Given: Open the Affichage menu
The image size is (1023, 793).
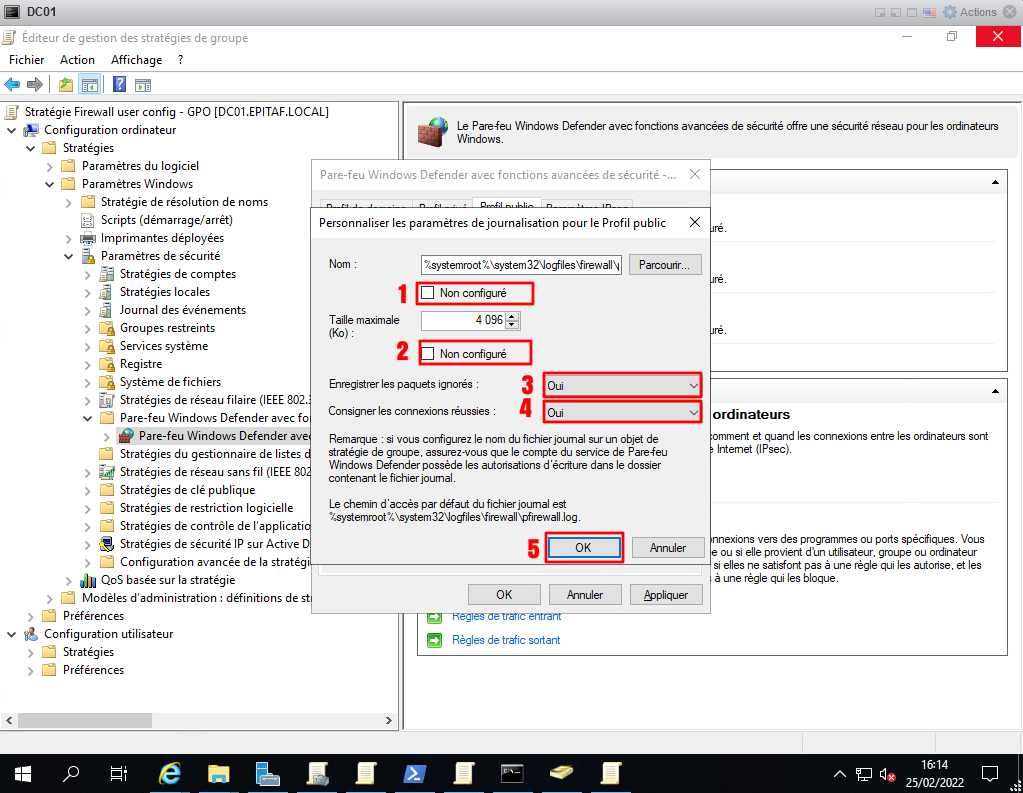Looking at the screenshot, I should pyautogui.click(x=136, y=60).
